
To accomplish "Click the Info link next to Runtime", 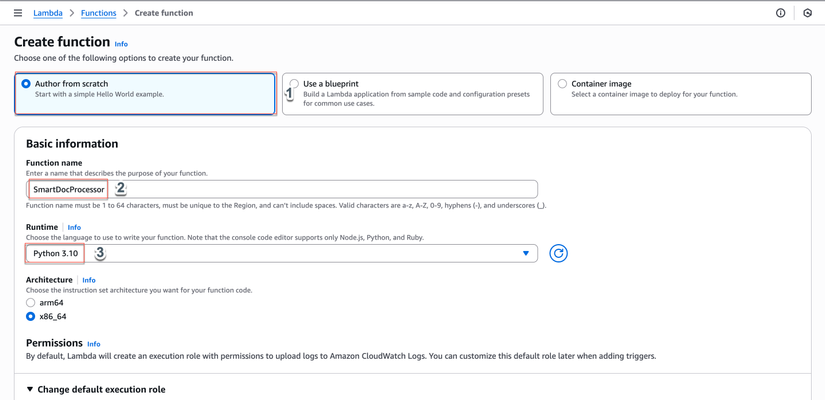I will [x=74, y=228].
